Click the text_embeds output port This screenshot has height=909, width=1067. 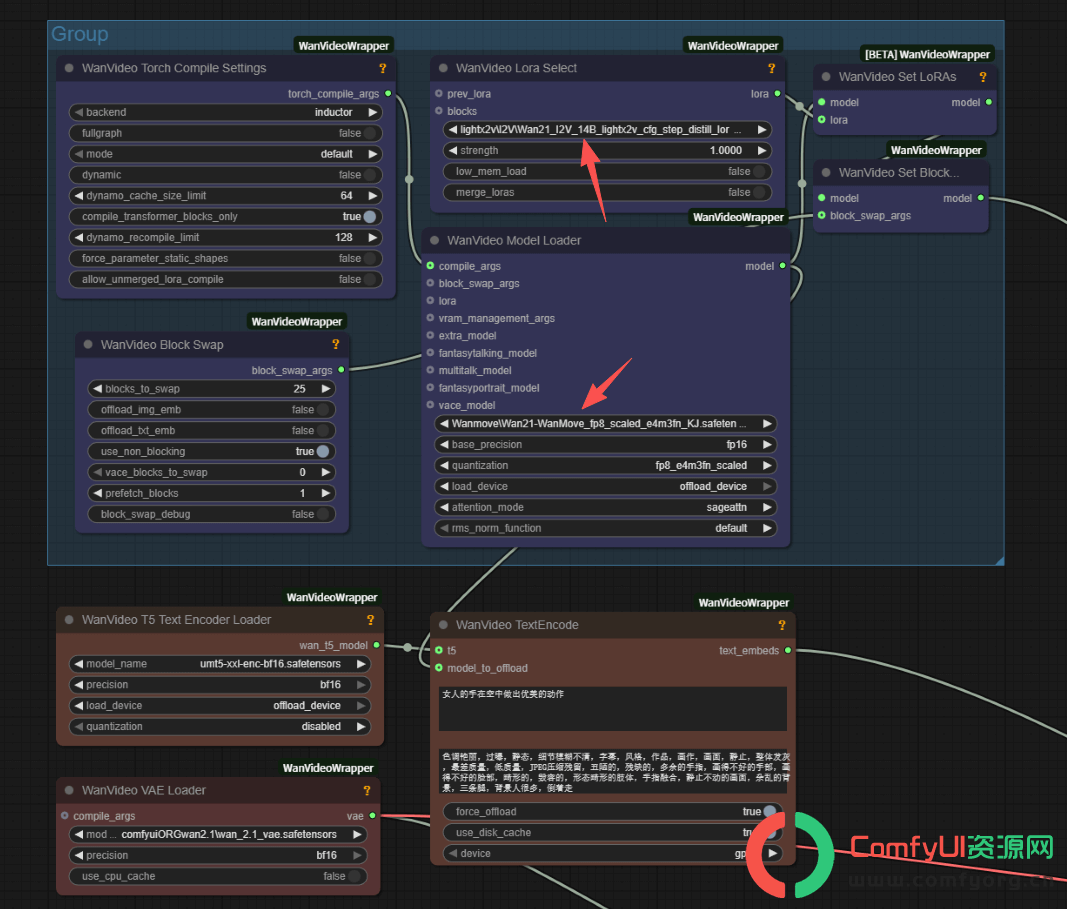coord(788,650)
